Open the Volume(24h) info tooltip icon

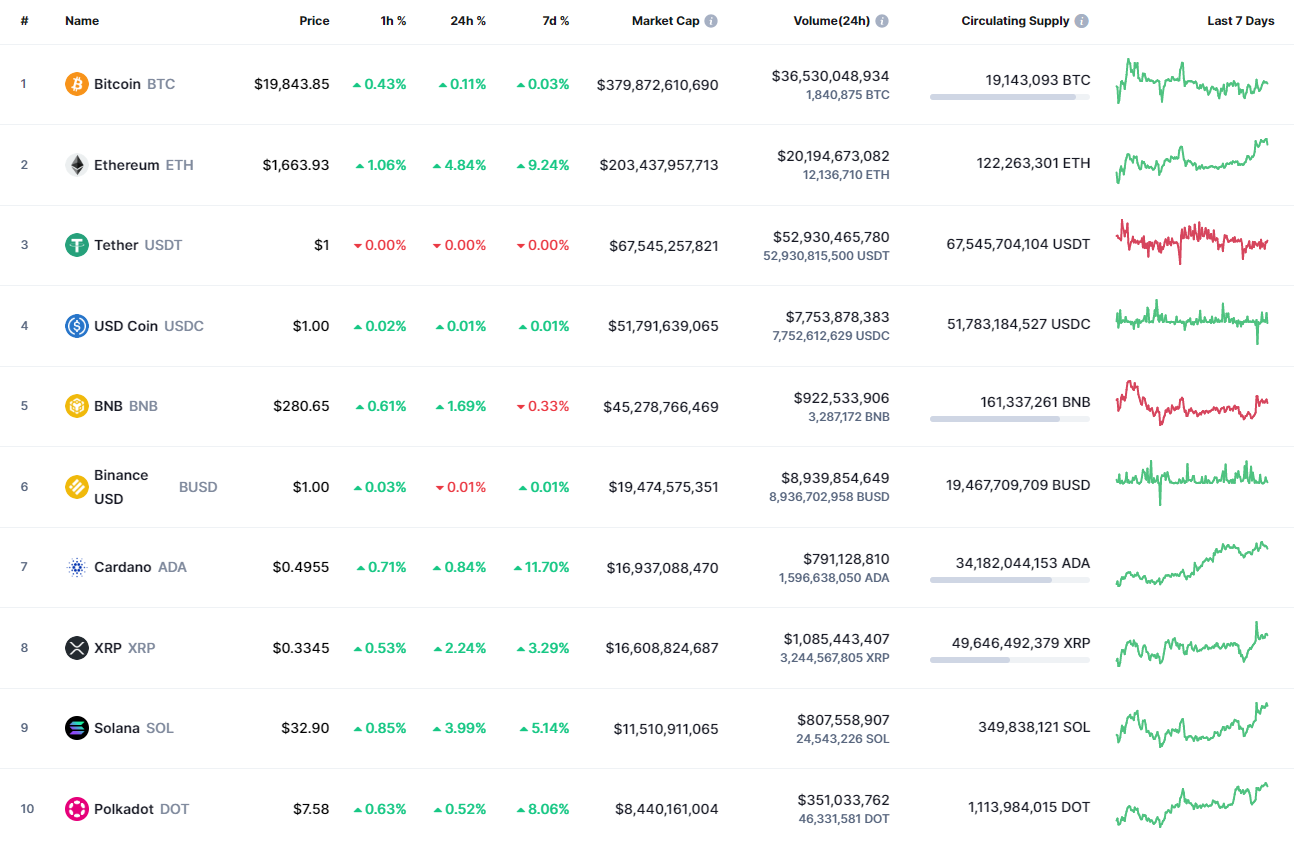point(881,20)
